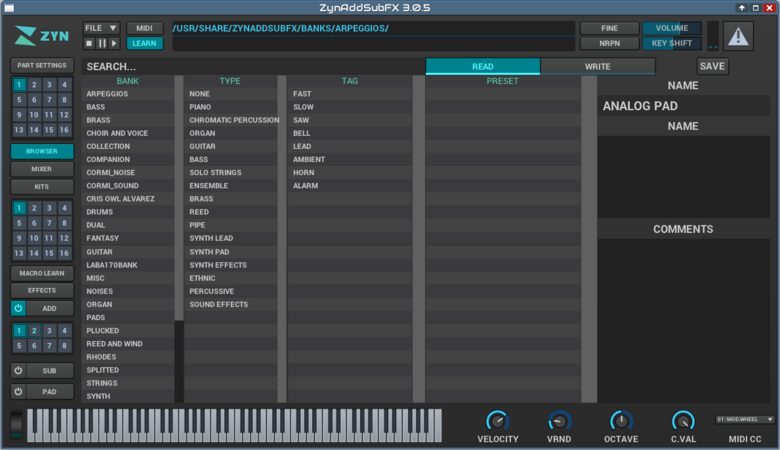The image size is (780, 450).
Task: Adjust the VOLUME slider
Action: point(672,28)
